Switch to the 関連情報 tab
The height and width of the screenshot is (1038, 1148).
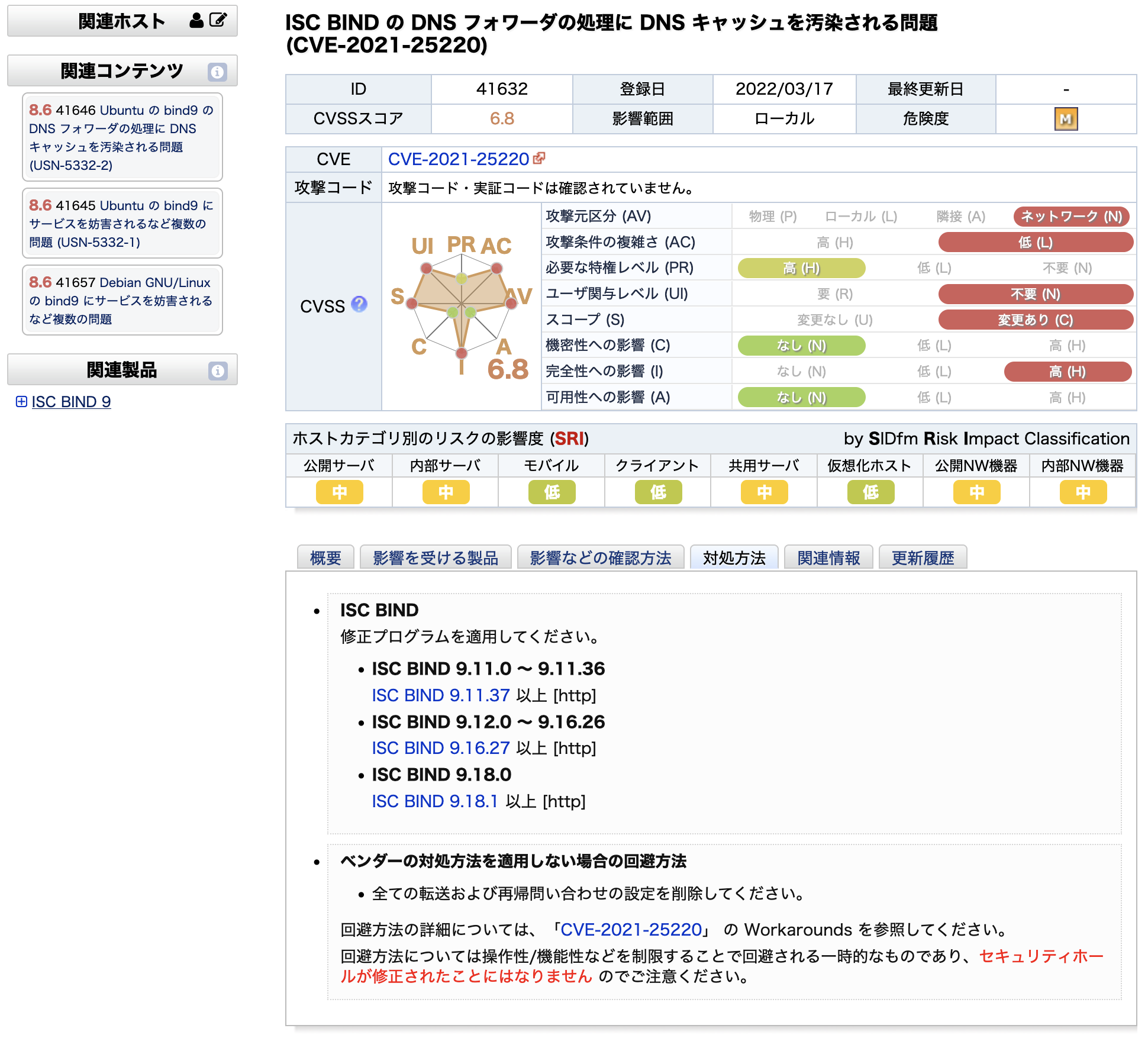coord(828,557)
